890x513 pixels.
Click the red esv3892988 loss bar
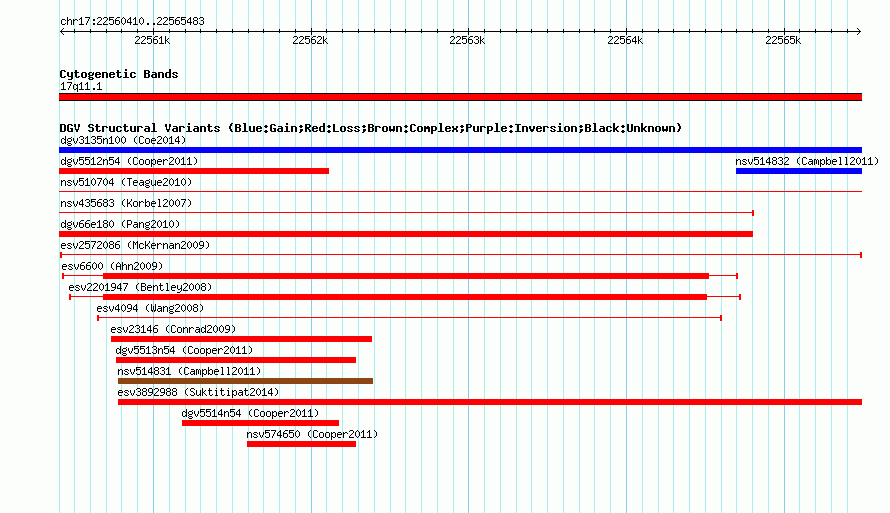click(490, 402)
